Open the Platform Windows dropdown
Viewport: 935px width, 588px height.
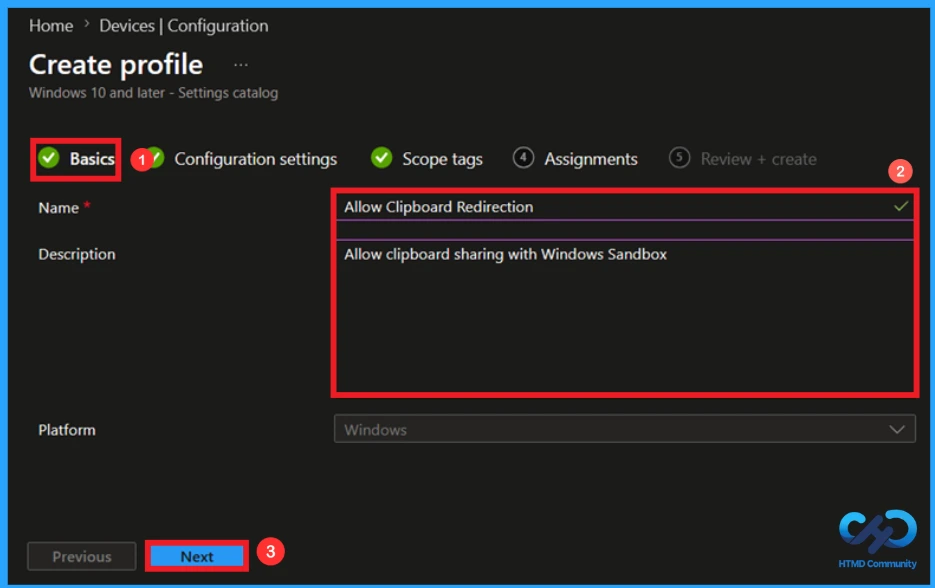point(624,429)
